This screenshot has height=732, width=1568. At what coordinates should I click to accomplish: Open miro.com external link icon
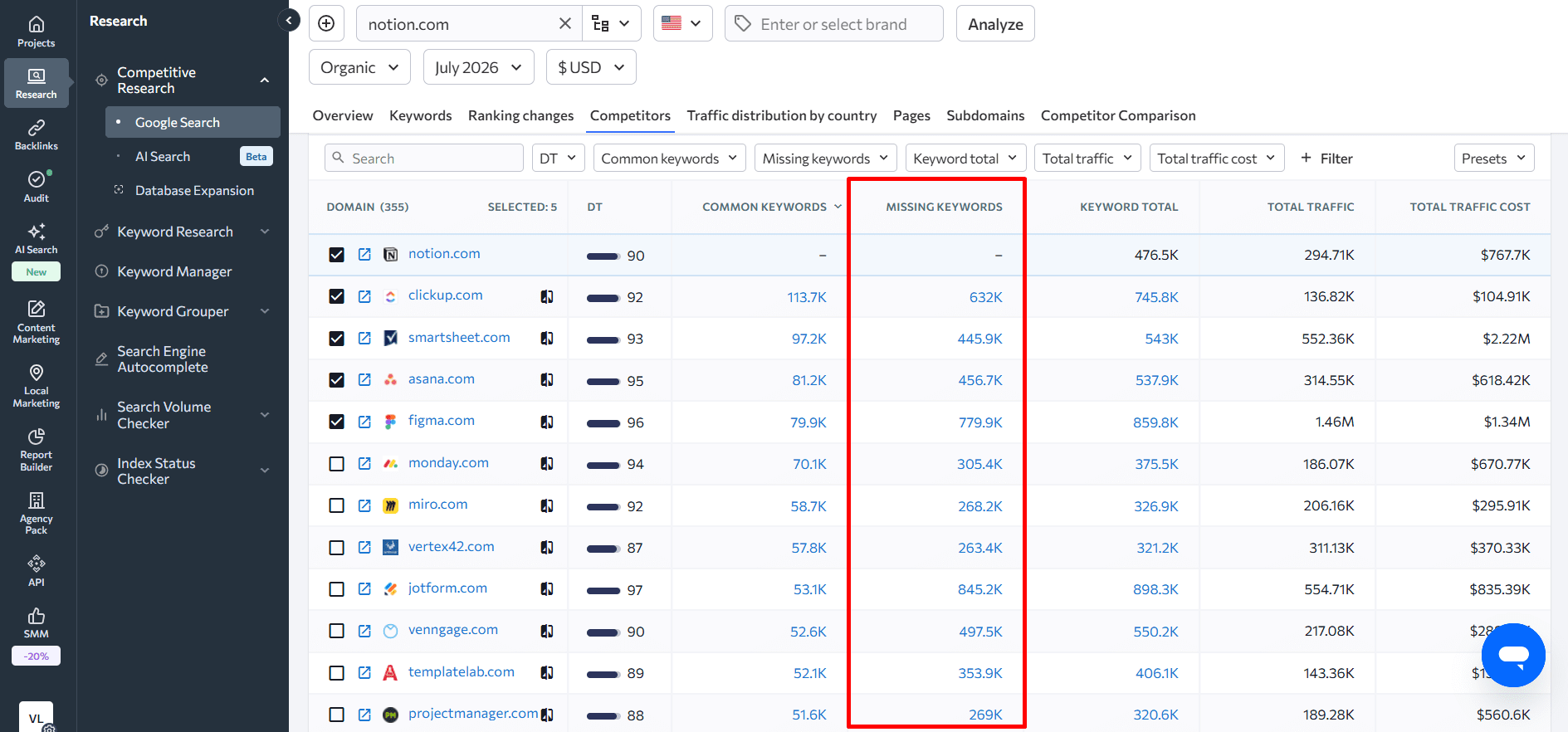tap(364, 505)
